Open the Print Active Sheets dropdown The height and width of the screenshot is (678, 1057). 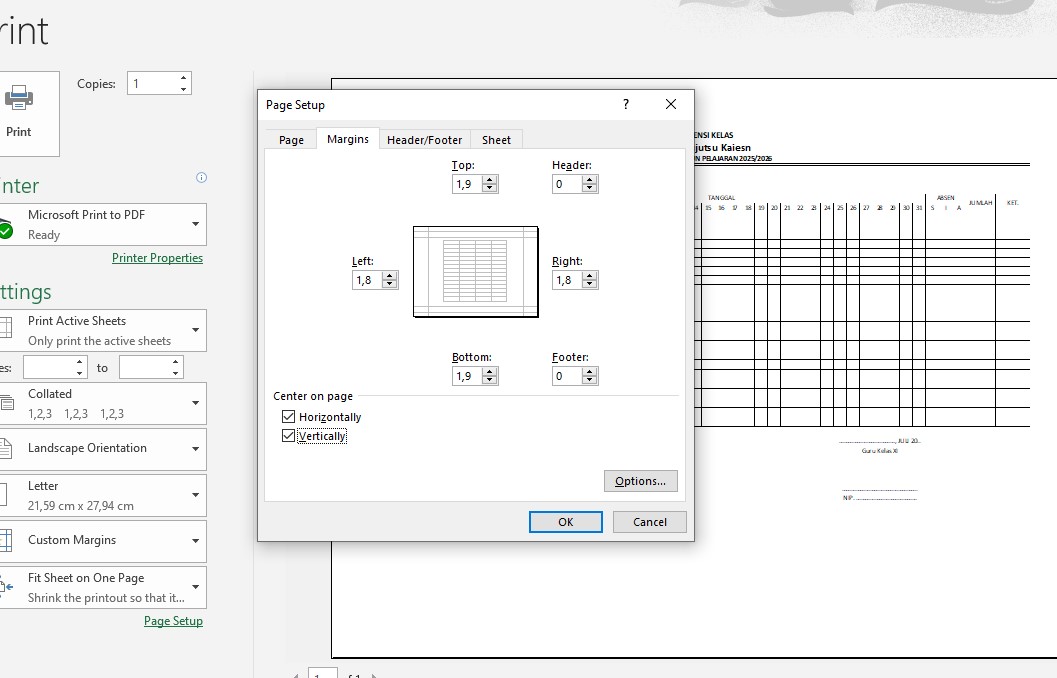[x=197, y=330]
